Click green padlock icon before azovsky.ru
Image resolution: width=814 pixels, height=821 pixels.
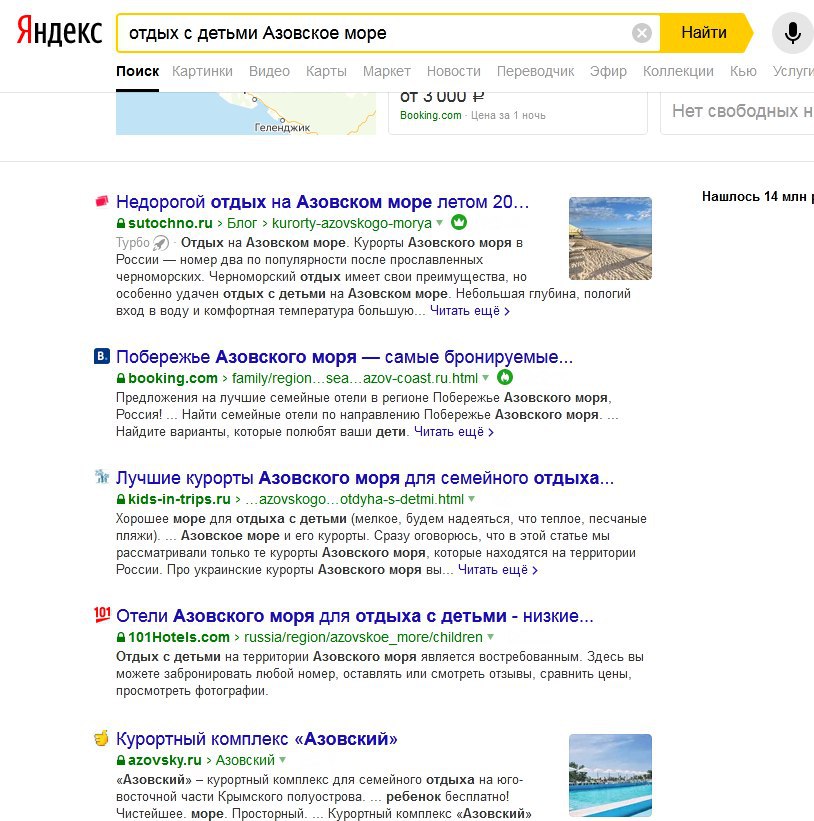[x=121, y=760]
